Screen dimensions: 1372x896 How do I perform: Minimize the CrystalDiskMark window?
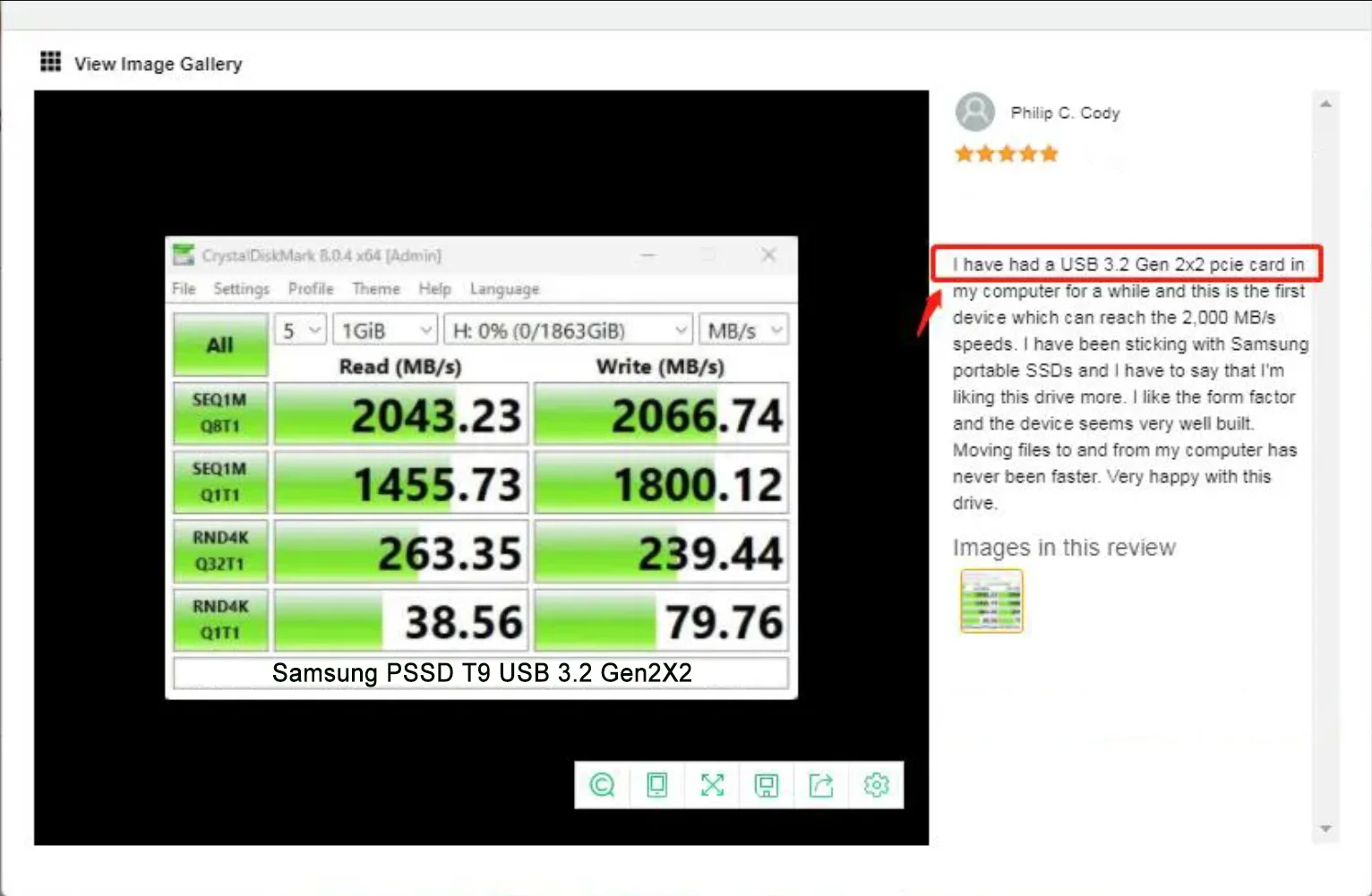(648, 255)
